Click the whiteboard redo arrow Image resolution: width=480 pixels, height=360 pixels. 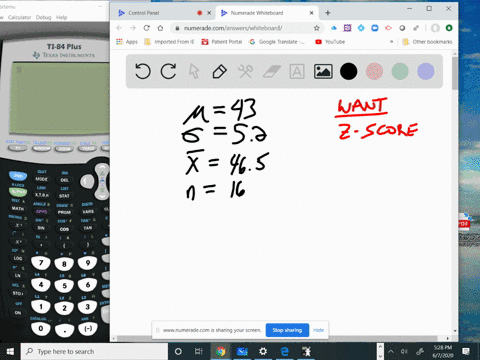tap(168, 71)
